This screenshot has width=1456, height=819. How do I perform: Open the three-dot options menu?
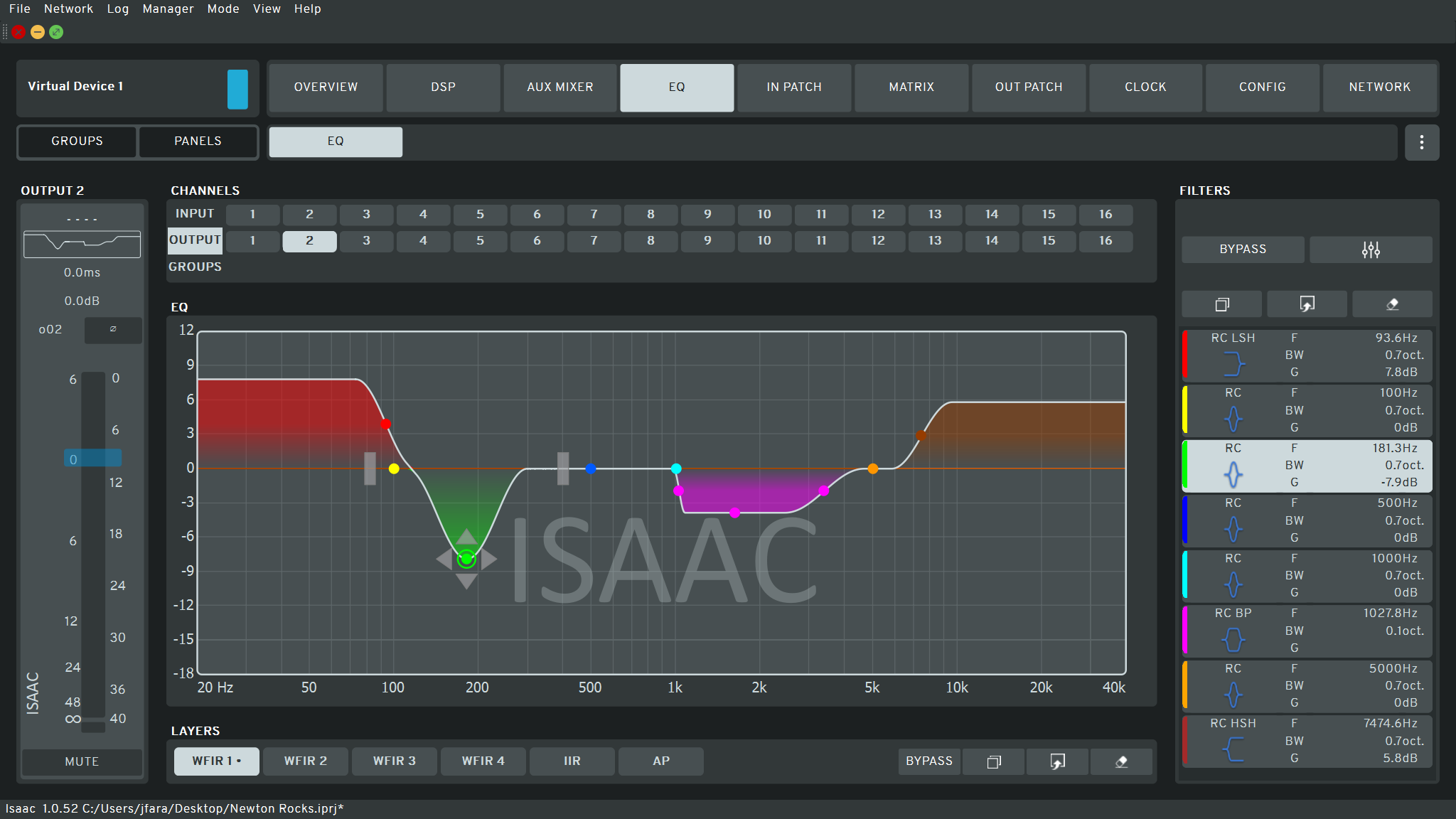pyautogui.click(x=1421, y=142)
